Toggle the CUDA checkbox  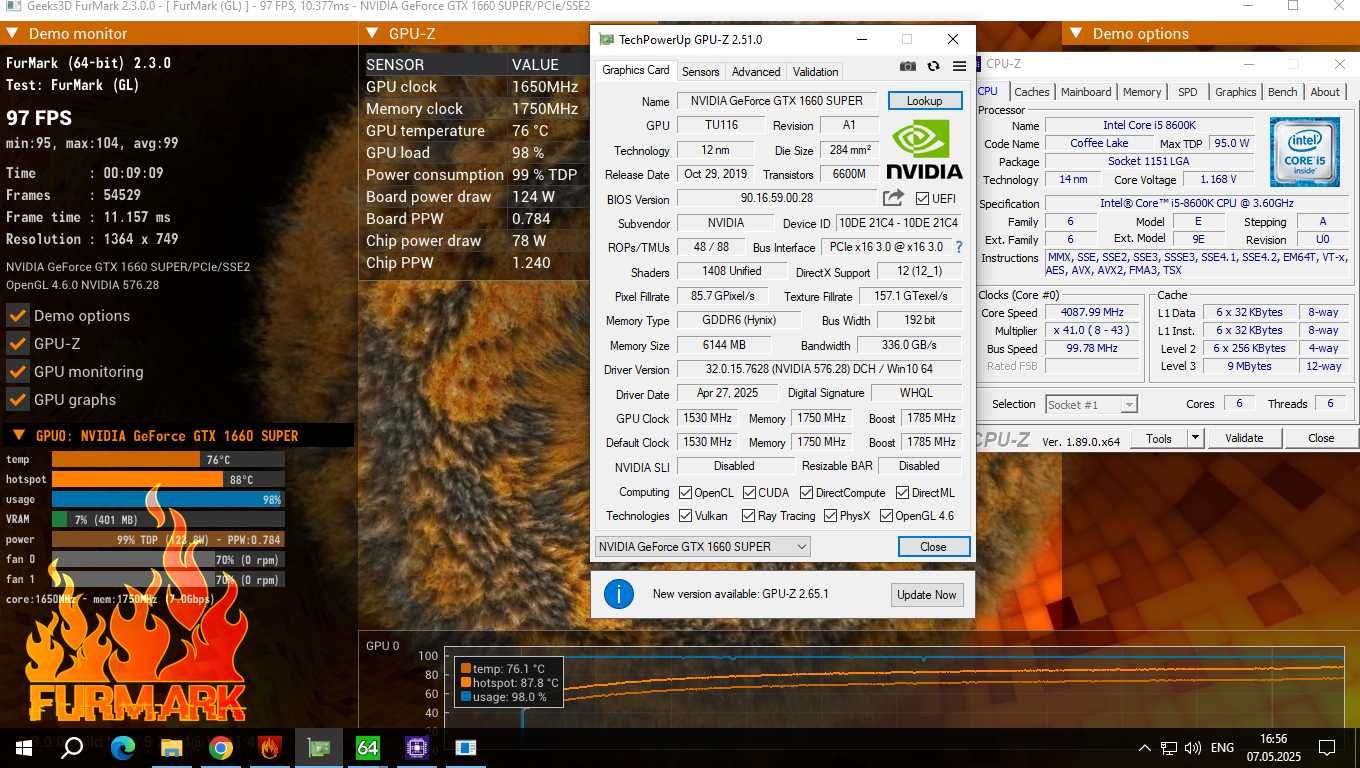(x=748, y=493)
